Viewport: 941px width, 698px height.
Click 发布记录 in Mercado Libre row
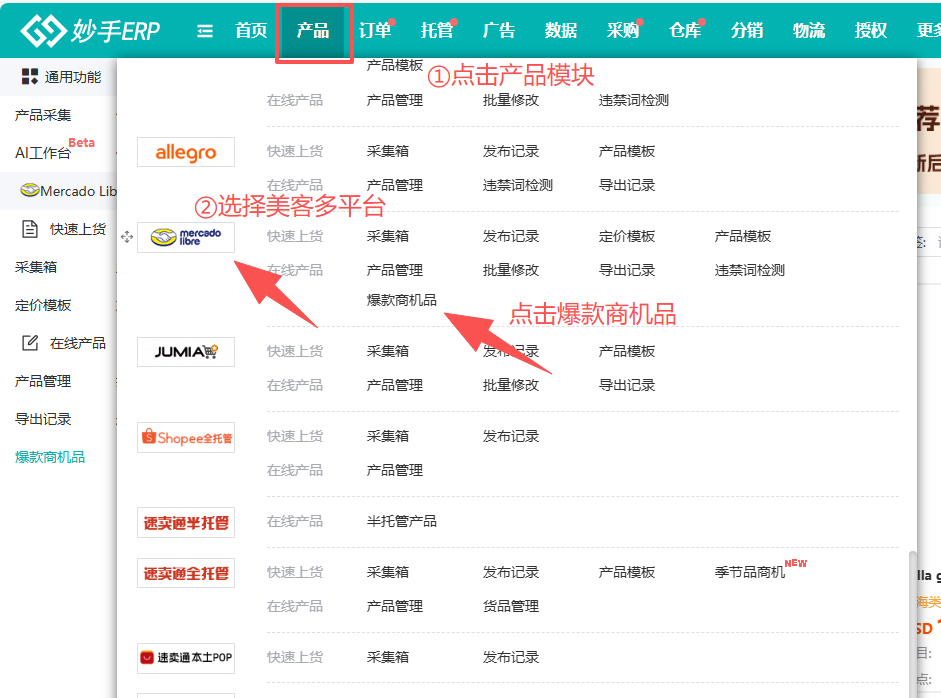tap(511, 236)
